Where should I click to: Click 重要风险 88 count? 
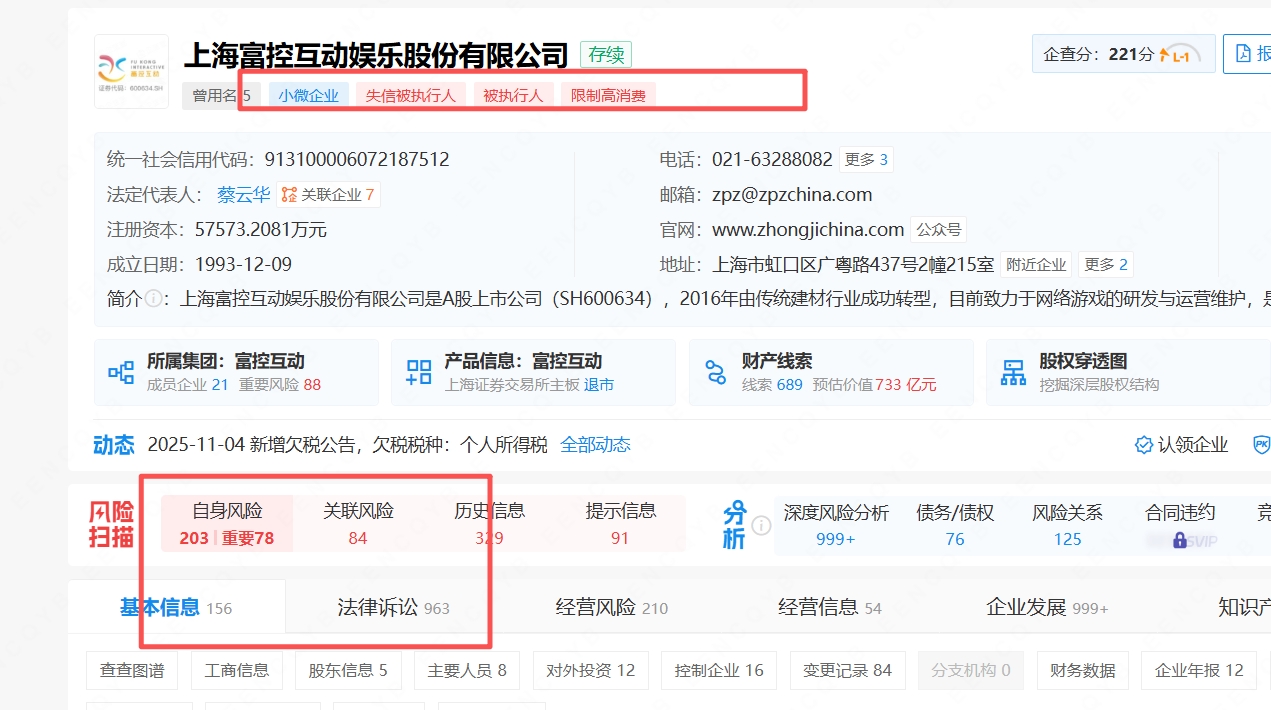click(280, 385)
